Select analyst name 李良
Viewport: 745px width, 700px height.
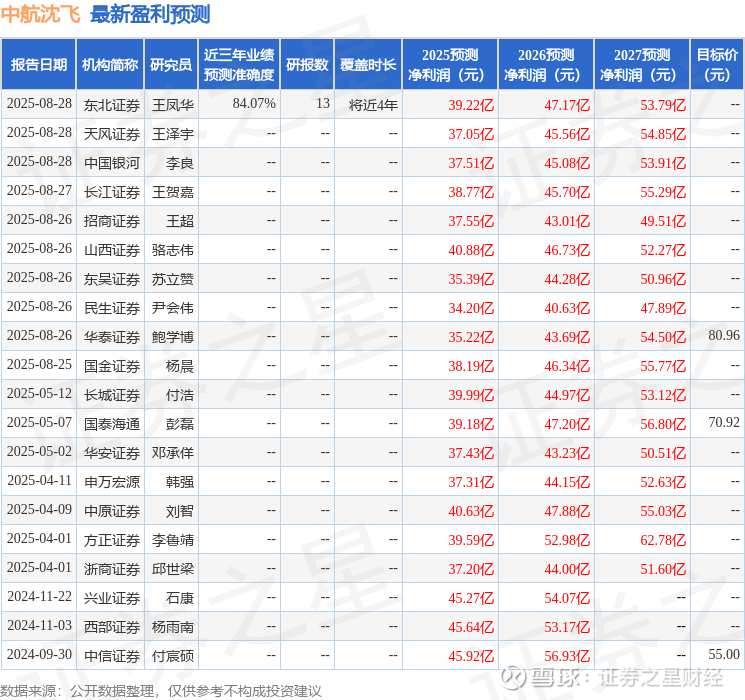click(180, 163)
